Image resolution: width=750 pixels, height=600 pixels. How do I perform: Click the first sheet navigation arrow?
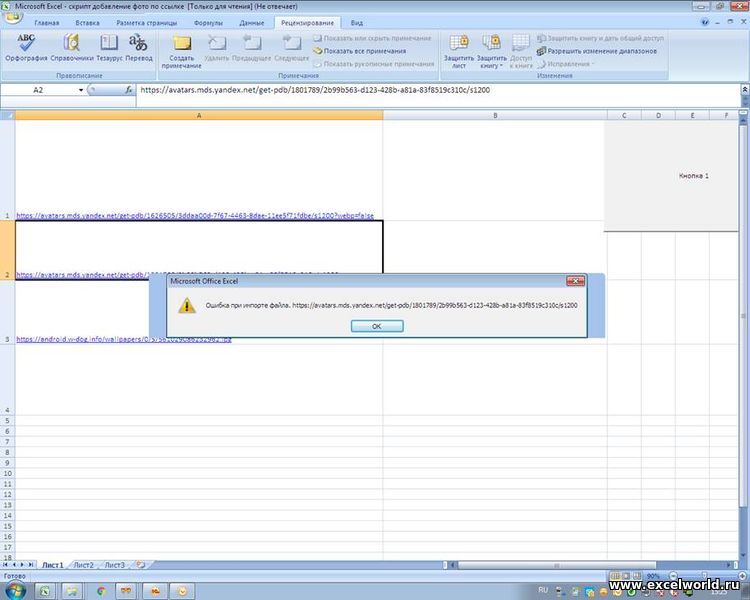(5, 565)
